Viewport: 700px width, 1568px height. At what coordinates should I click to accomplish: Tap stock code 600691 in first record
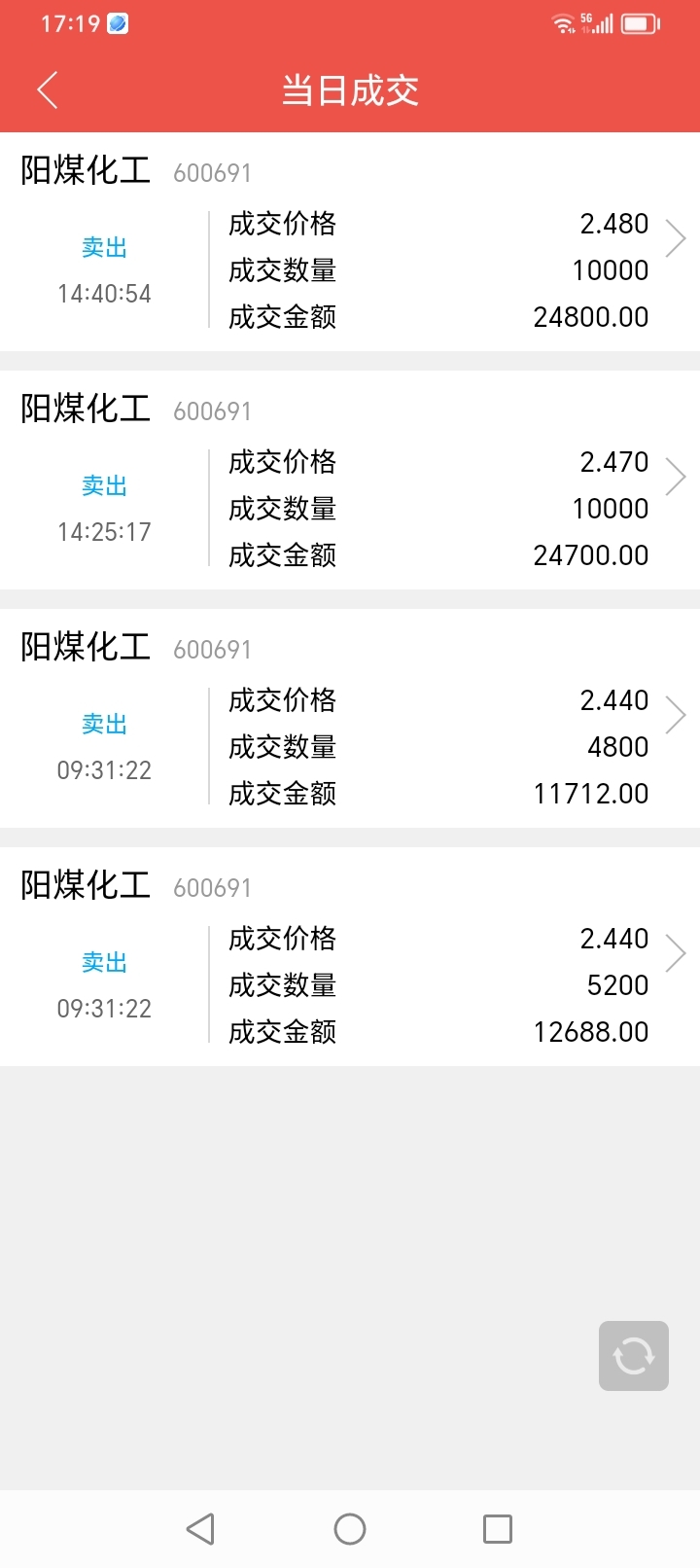click(212, 173)
